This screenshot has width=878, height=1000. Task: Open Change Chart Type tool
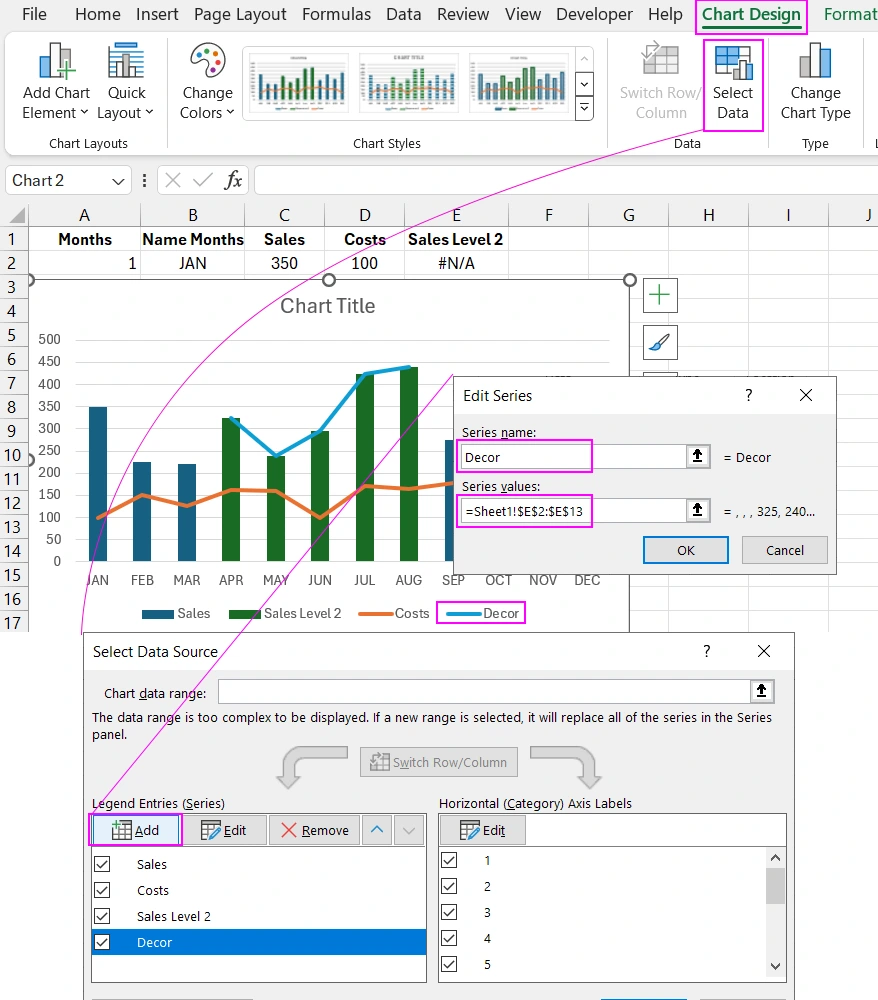pyautogui.click(x=815, y=63)
